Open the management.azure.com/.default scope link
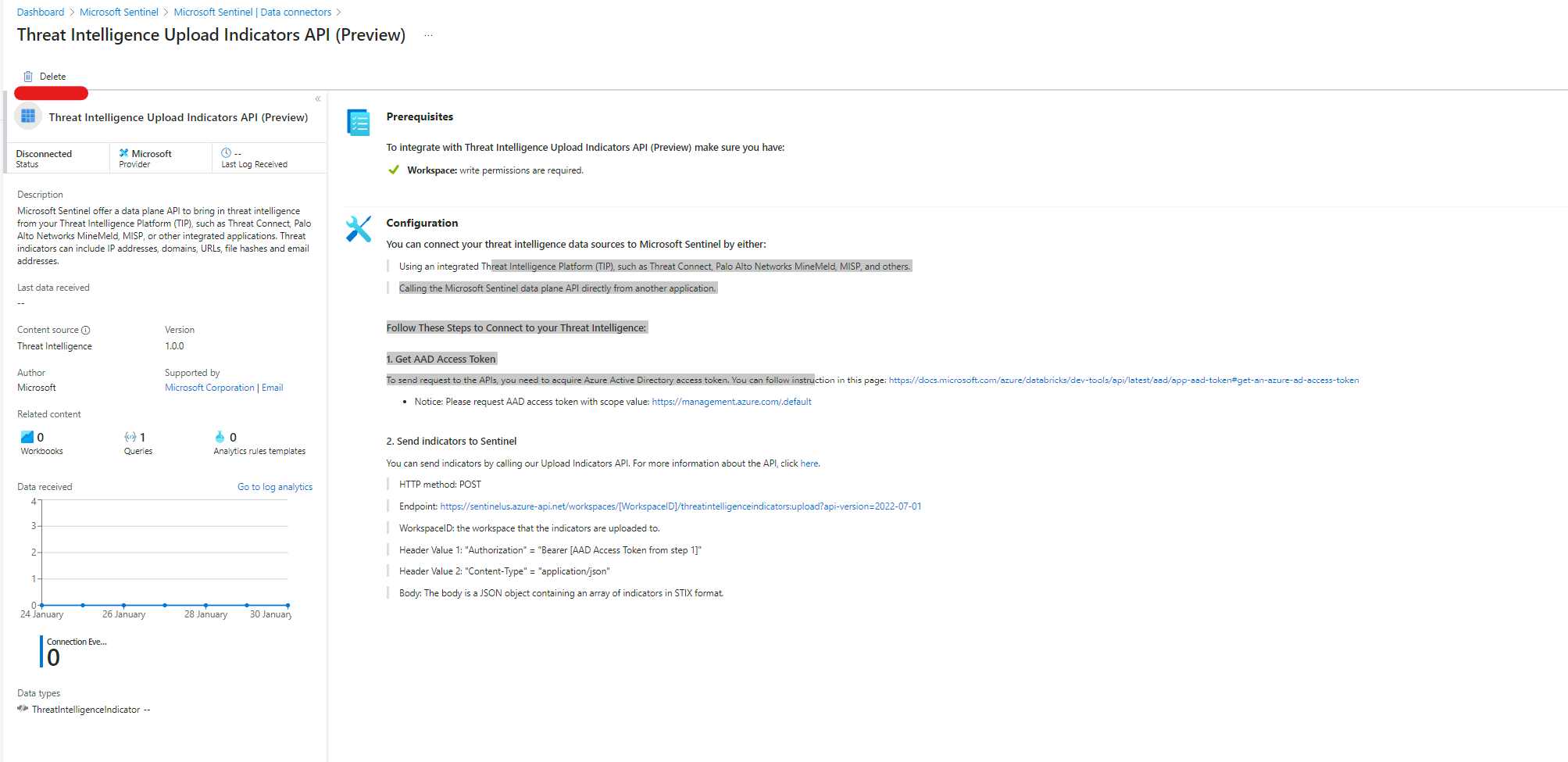 click(731, 402)
